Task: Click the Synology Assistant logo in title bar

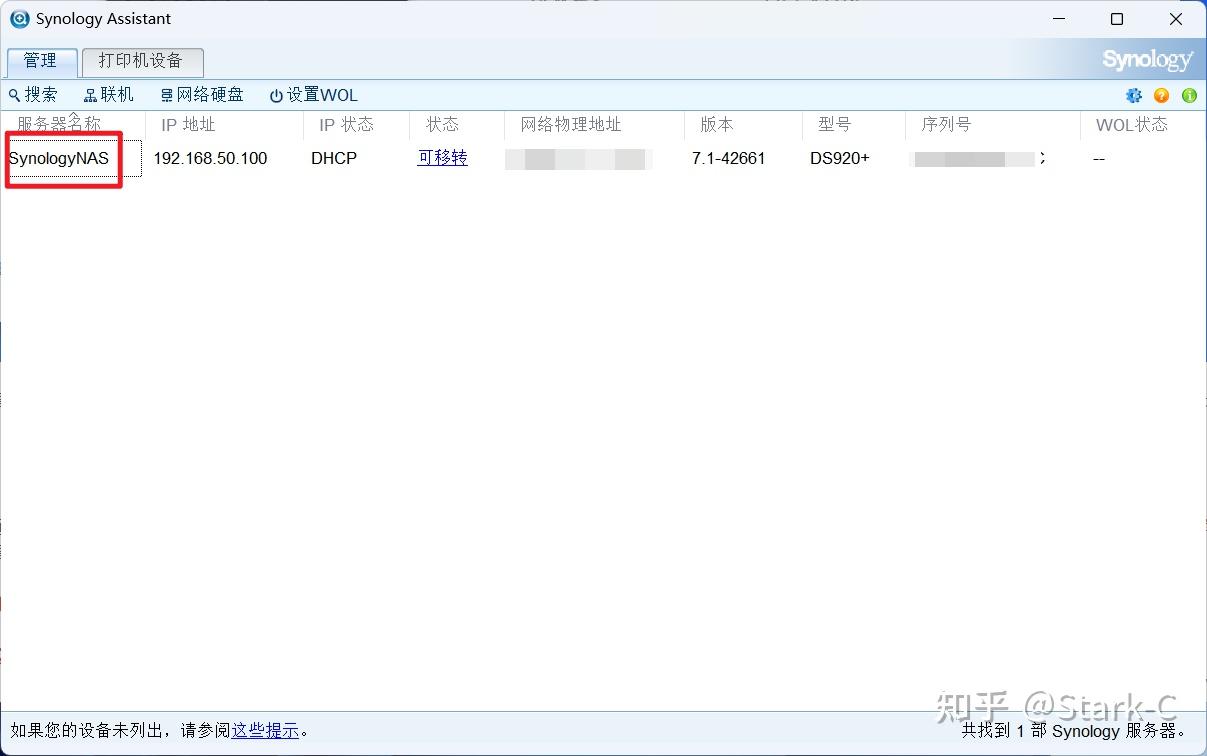Action: (19, 18)
